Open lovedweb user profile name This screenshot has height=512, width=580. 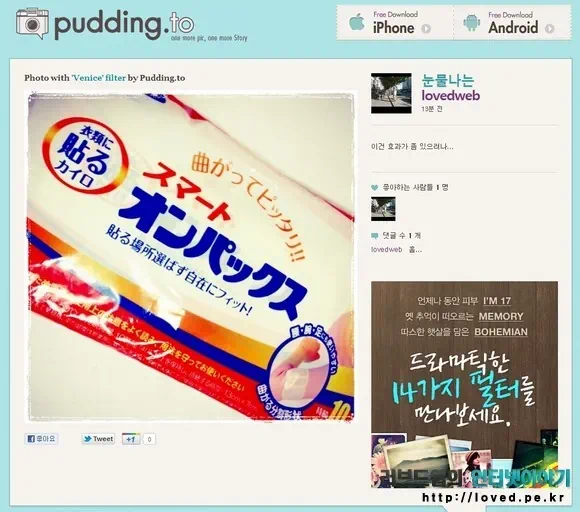click(451, 95)
